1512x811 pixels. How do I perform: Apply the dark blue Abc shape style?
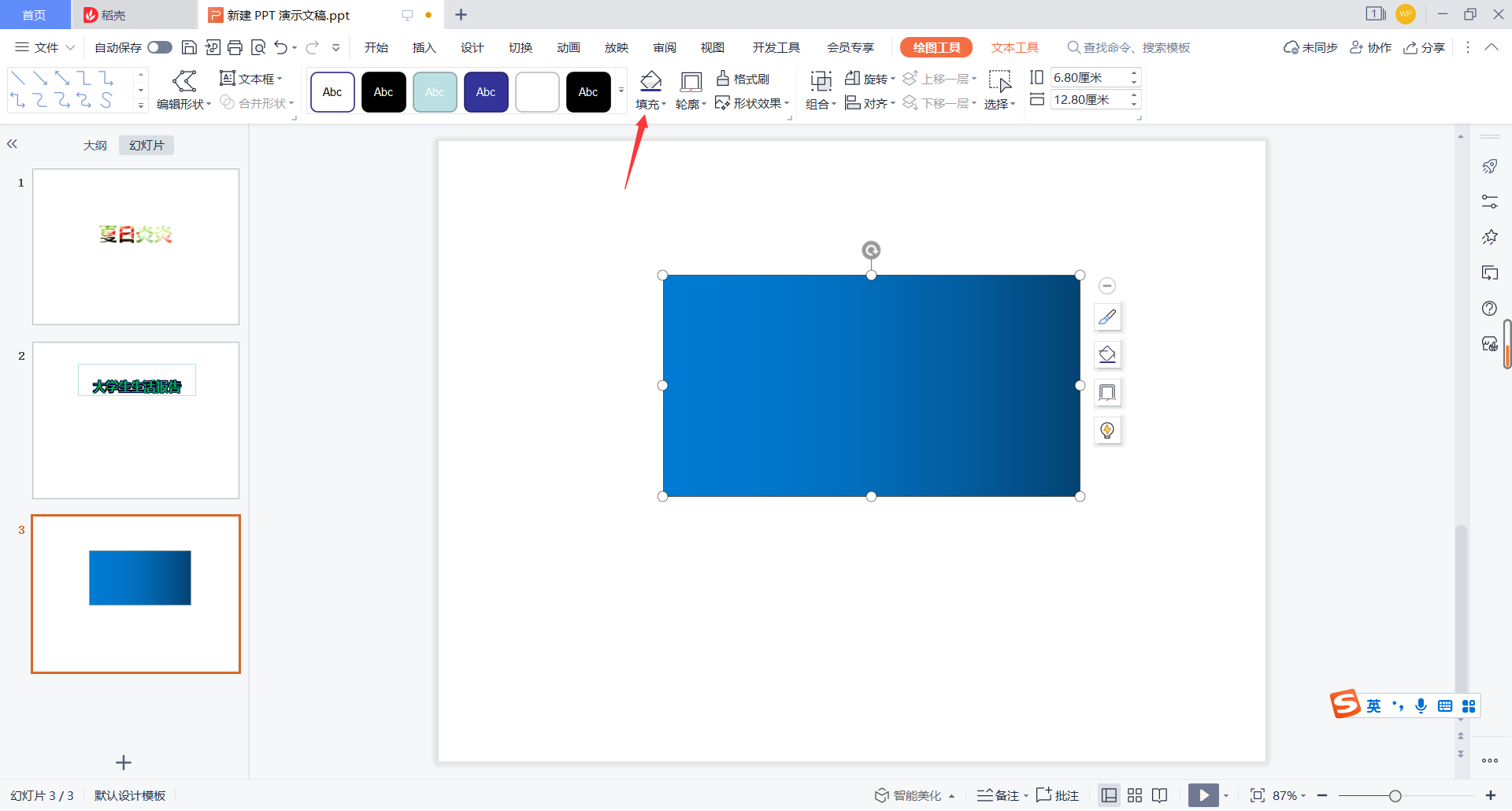pos(486,91)
